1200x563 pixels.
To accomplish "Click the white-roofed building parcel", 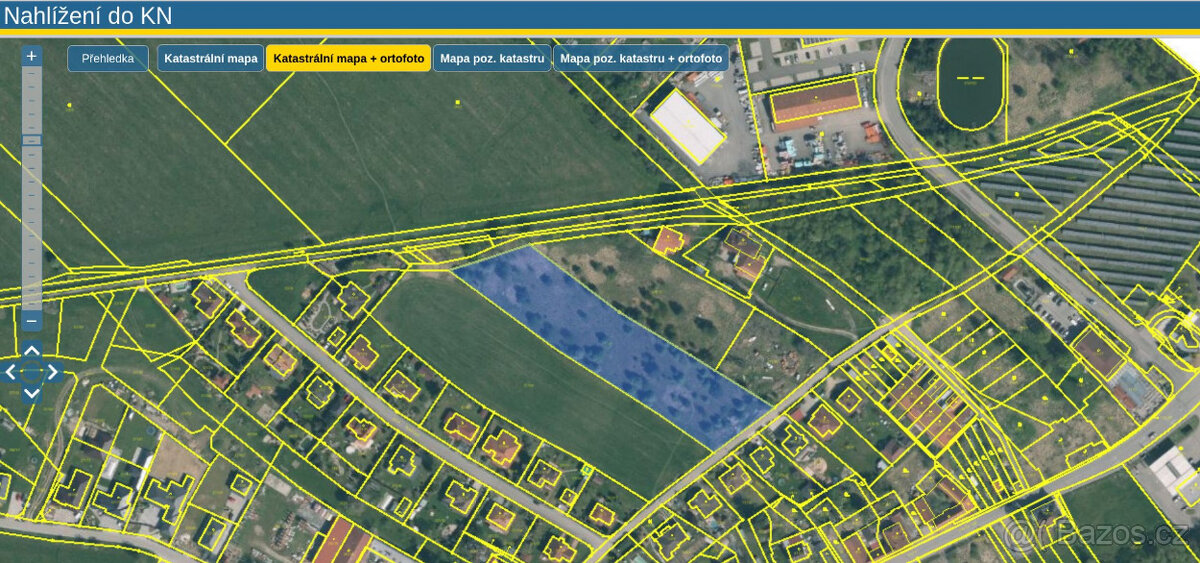I will click(687, 125).
